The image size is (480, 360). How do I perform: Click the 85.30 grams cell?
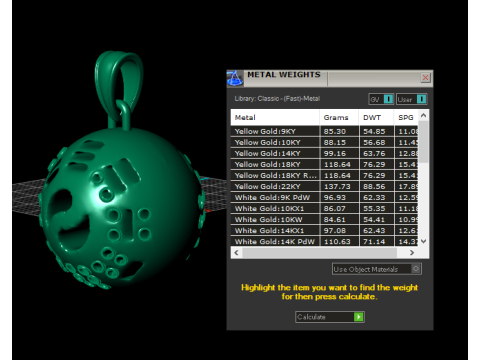[339, 131]
